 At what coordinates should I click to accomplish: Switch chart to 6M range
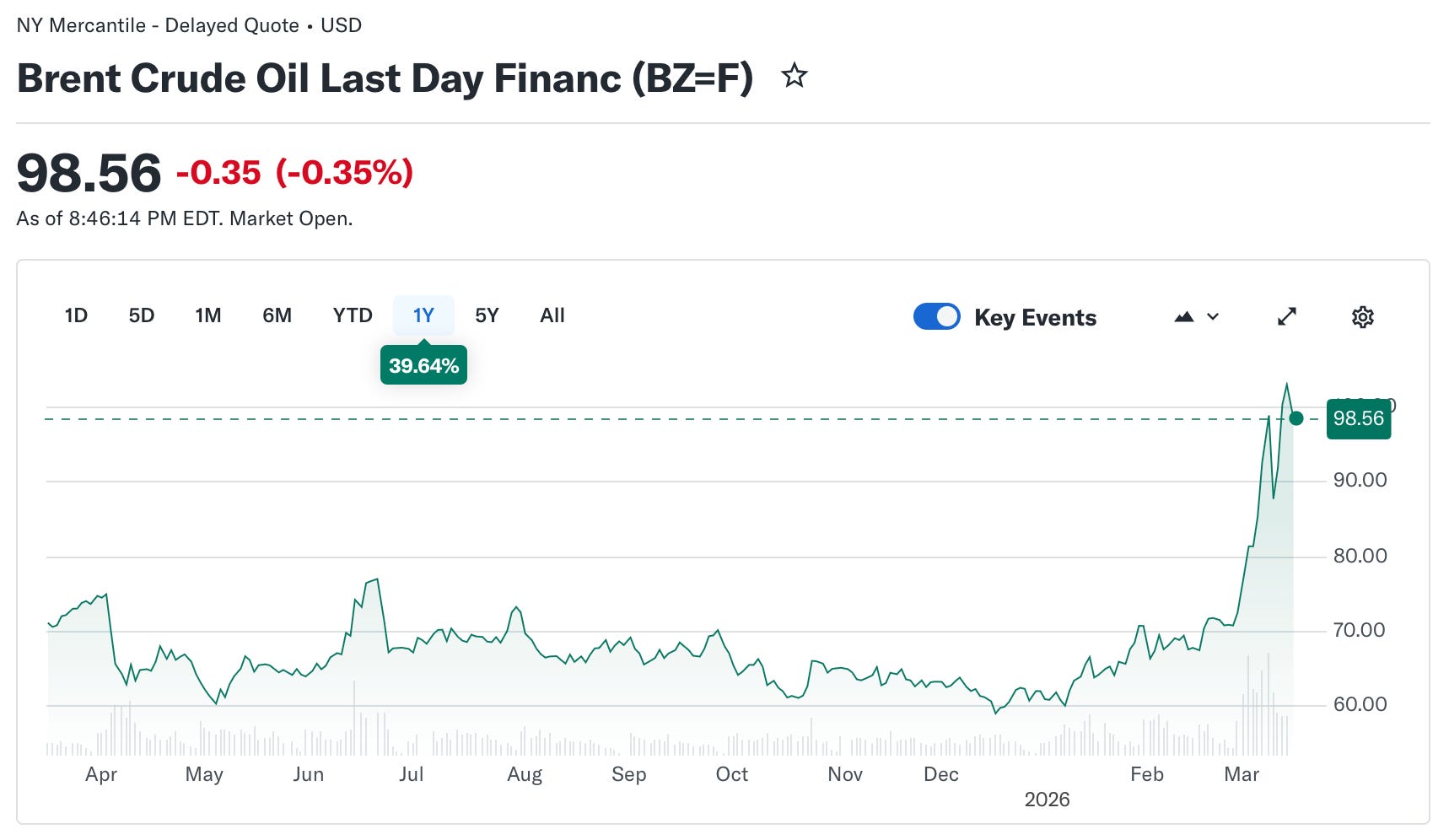tap(277, 315)
